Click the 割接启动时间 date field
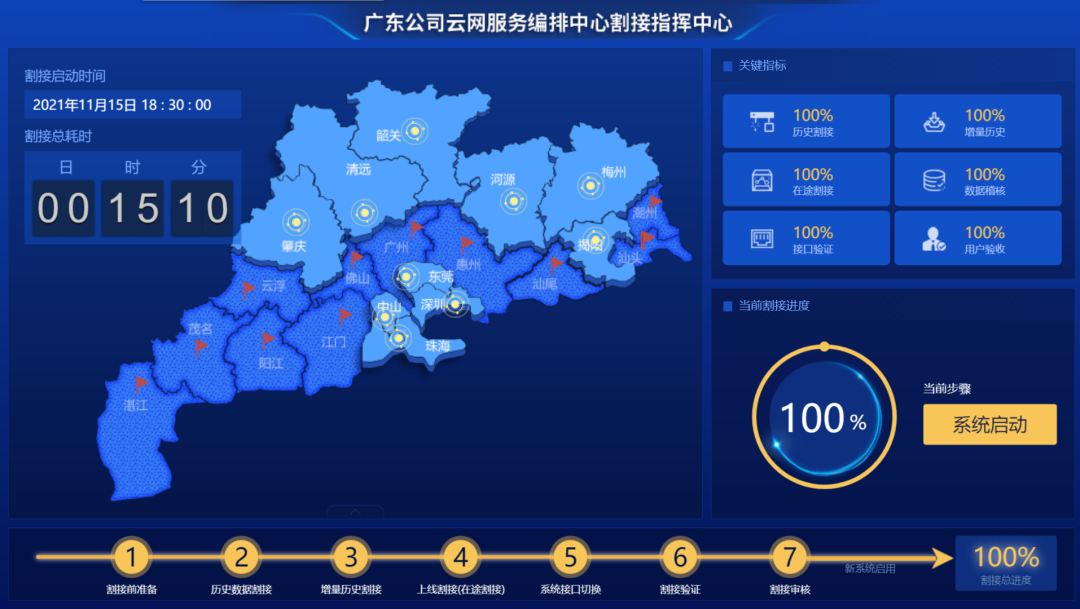Viewport: 1080px width, 609px height. (x=132, y=105)
